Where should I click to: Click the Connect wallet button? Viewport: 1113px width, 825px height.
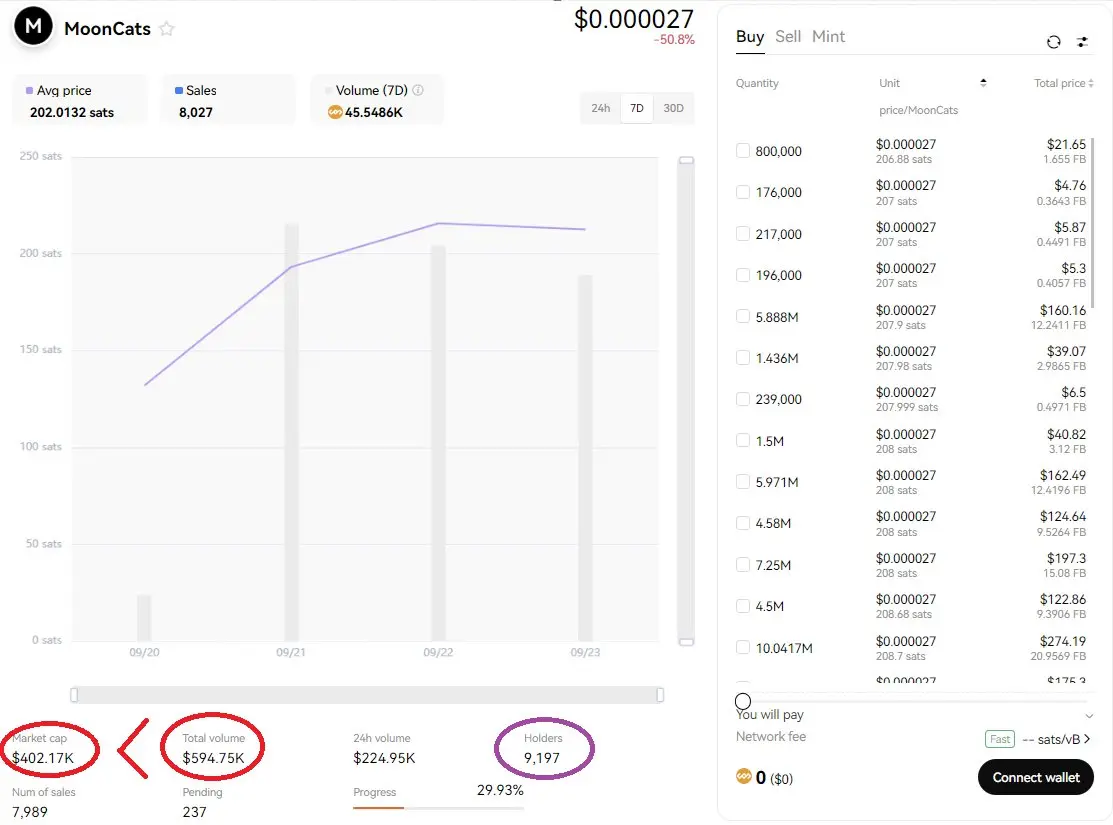coord(1036,777)
